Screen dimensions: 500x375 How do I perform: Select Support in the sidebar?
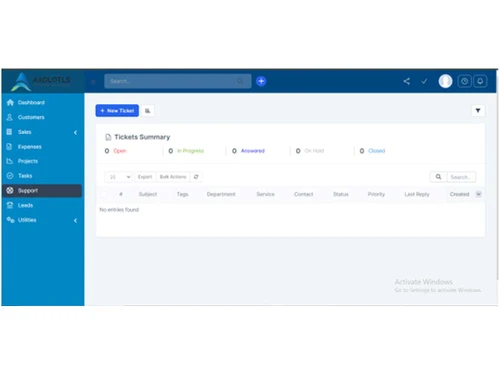(42, 190)
